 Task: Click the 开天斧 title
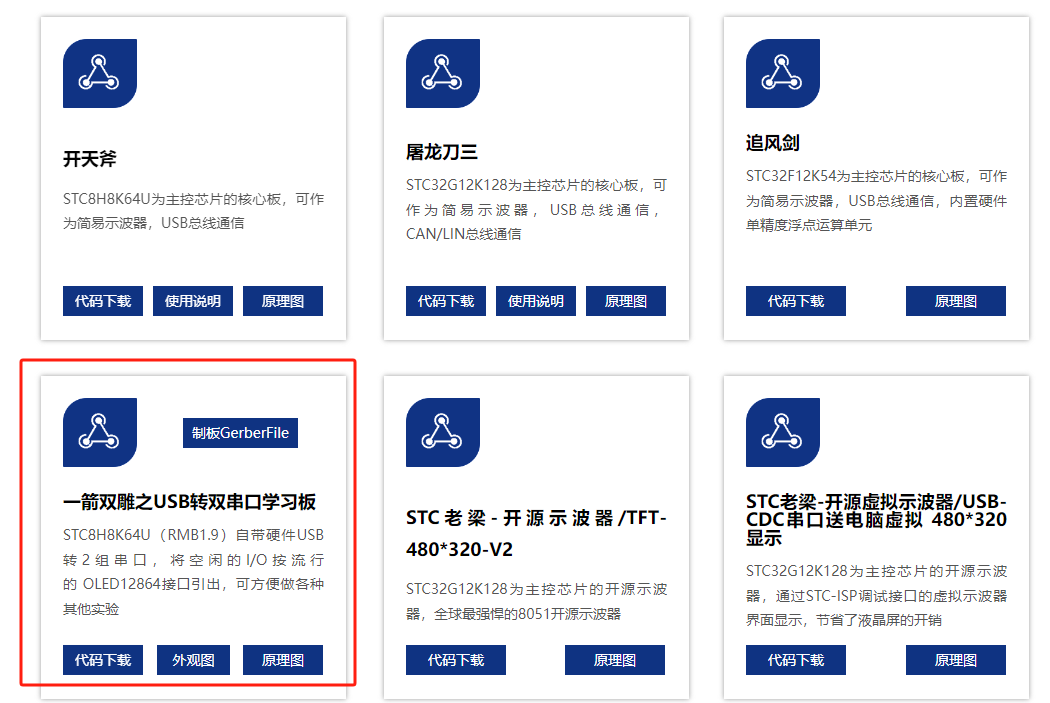coord(90,159)
